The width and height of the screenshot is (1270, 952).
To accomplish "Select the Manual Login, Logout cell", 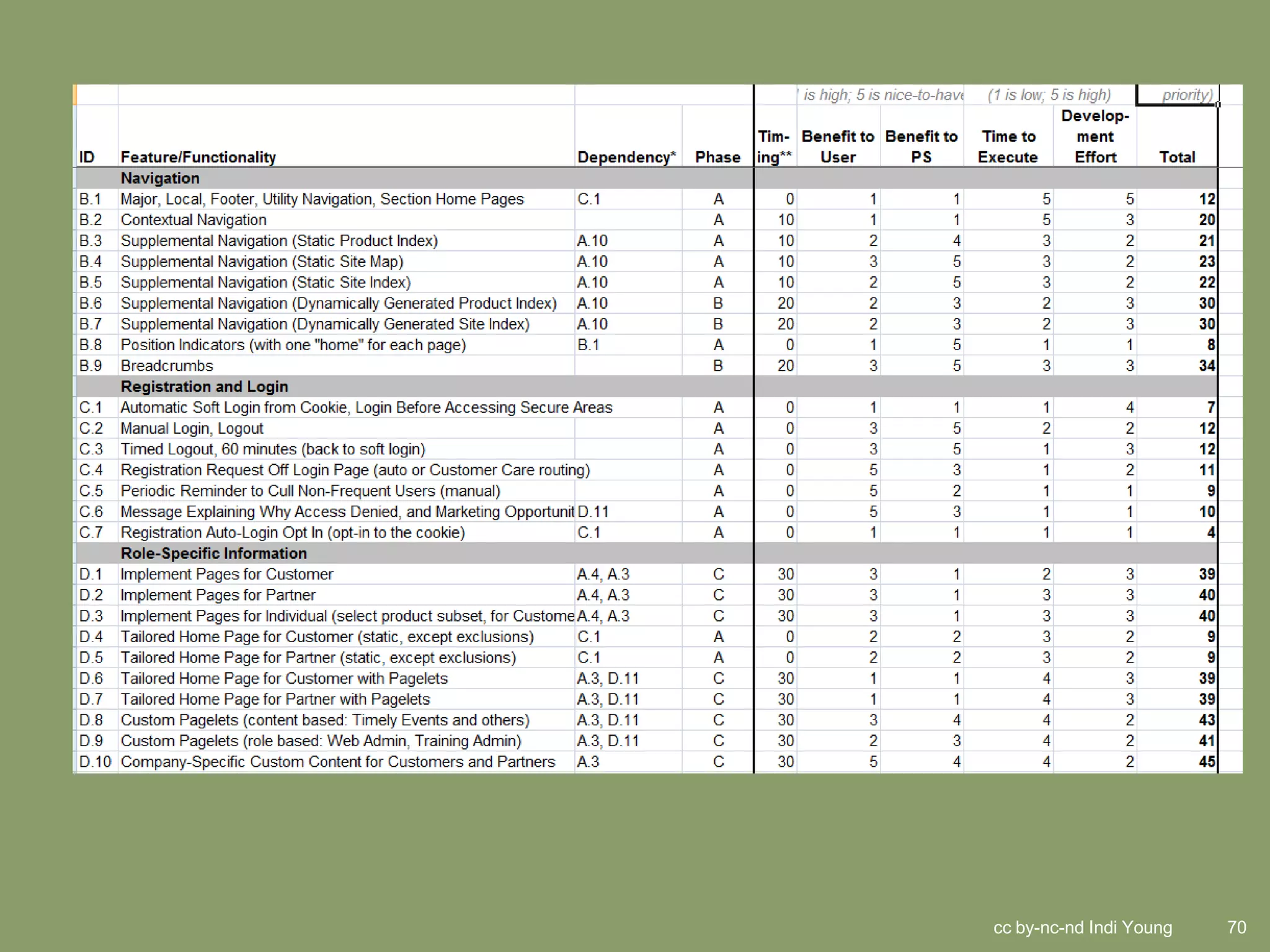I will [x=192, y=428].
